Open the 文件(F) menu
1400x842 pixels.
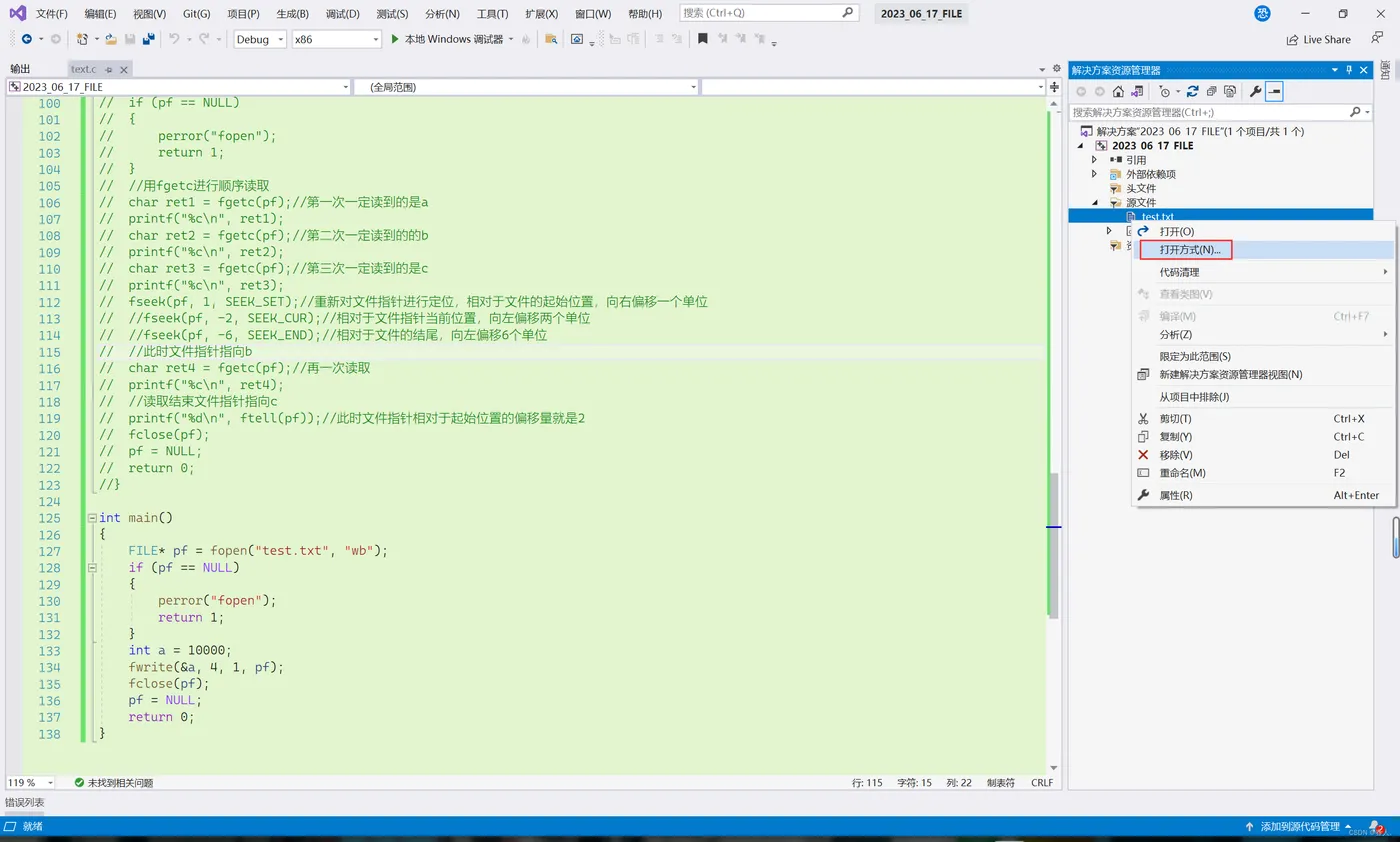(x=52, y=14)
